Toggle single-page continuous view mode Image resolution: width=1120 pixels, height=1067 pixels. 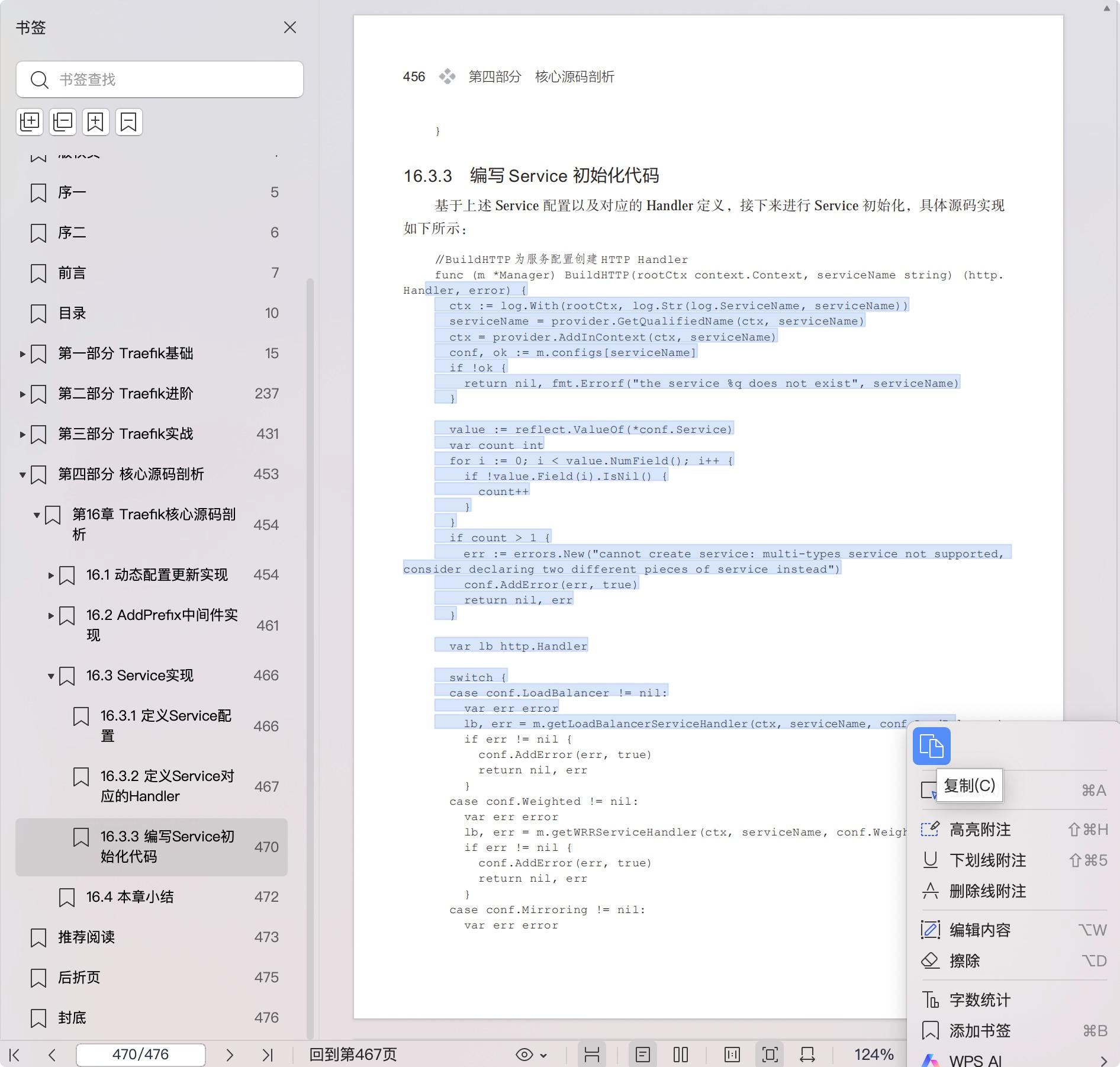coord(643,1055)
